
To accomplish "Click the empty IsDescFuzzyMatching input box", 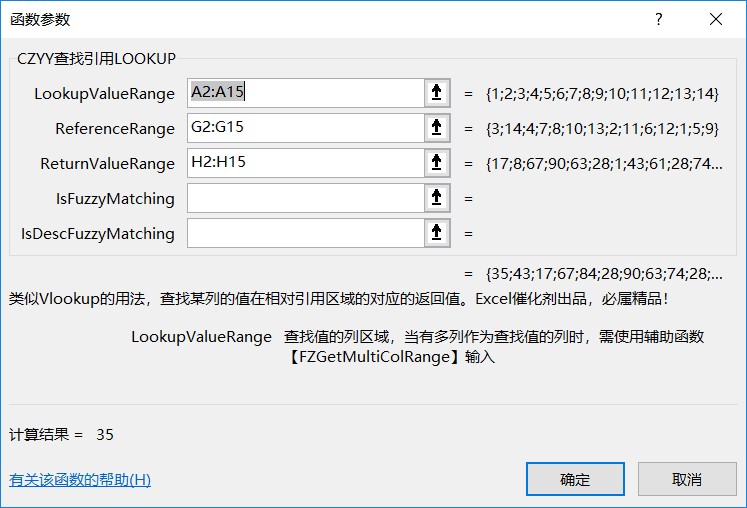I will (305, 234).
